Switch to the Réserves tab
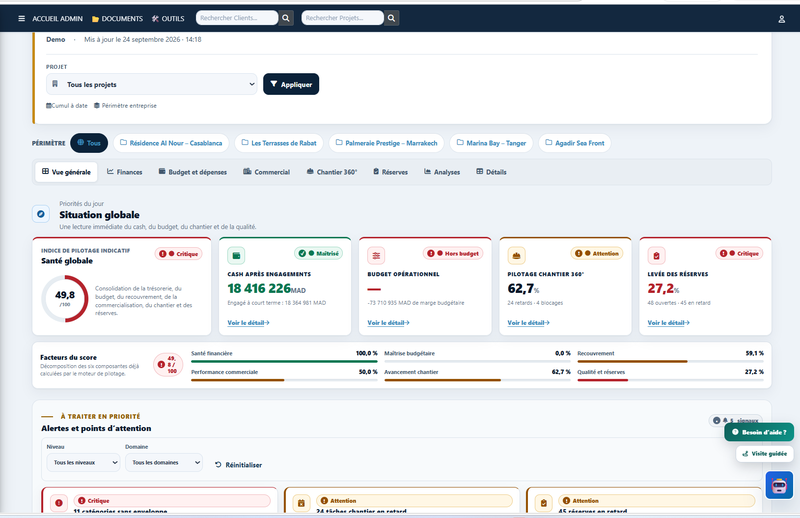The height and width of the screenshot is (518, 800). click(x=390, y=172)
